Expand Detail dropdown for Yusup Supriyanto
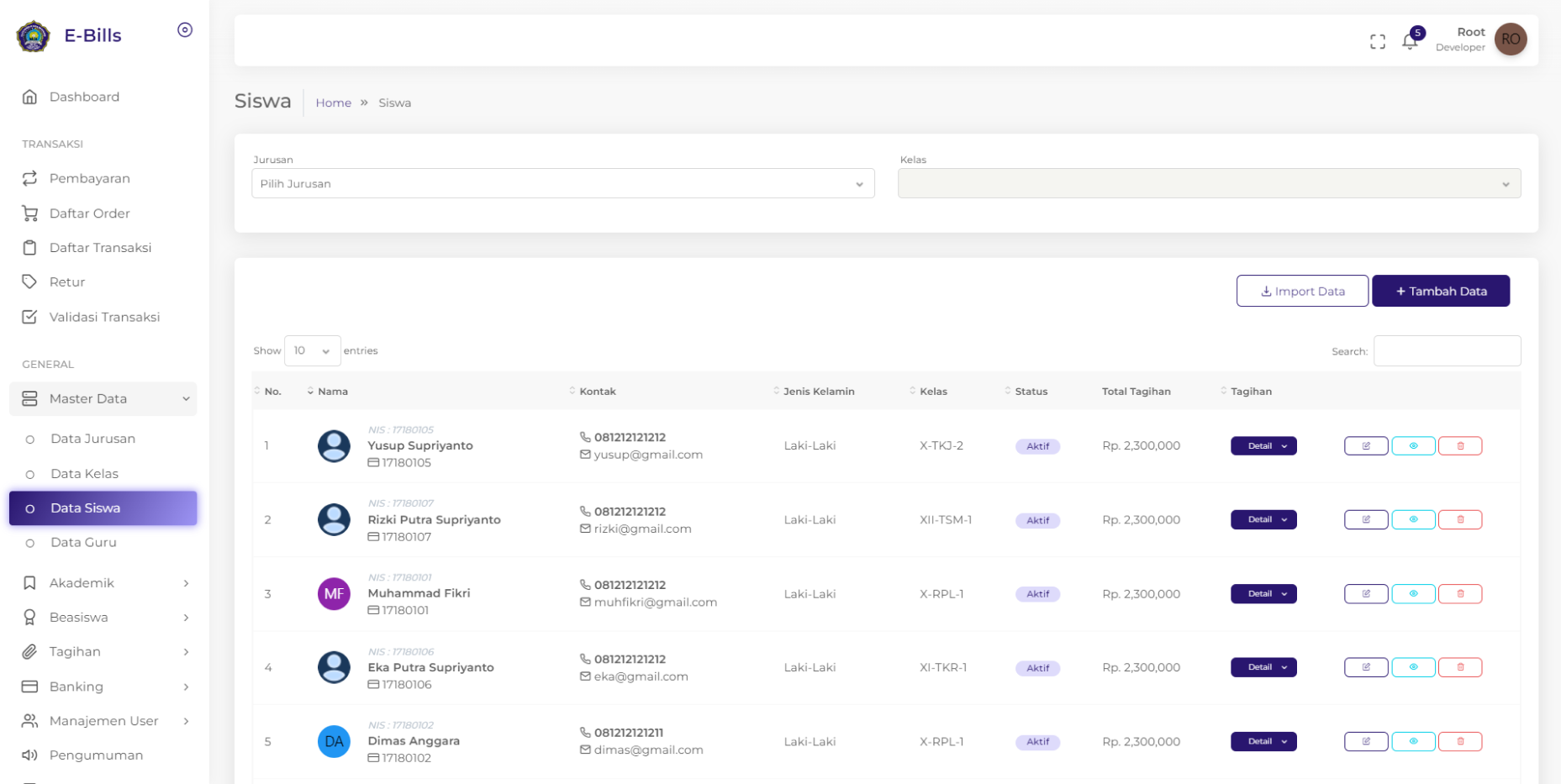Viewport: 1561px width, 784px height. pyautogui.click(x=1263, y=446)
